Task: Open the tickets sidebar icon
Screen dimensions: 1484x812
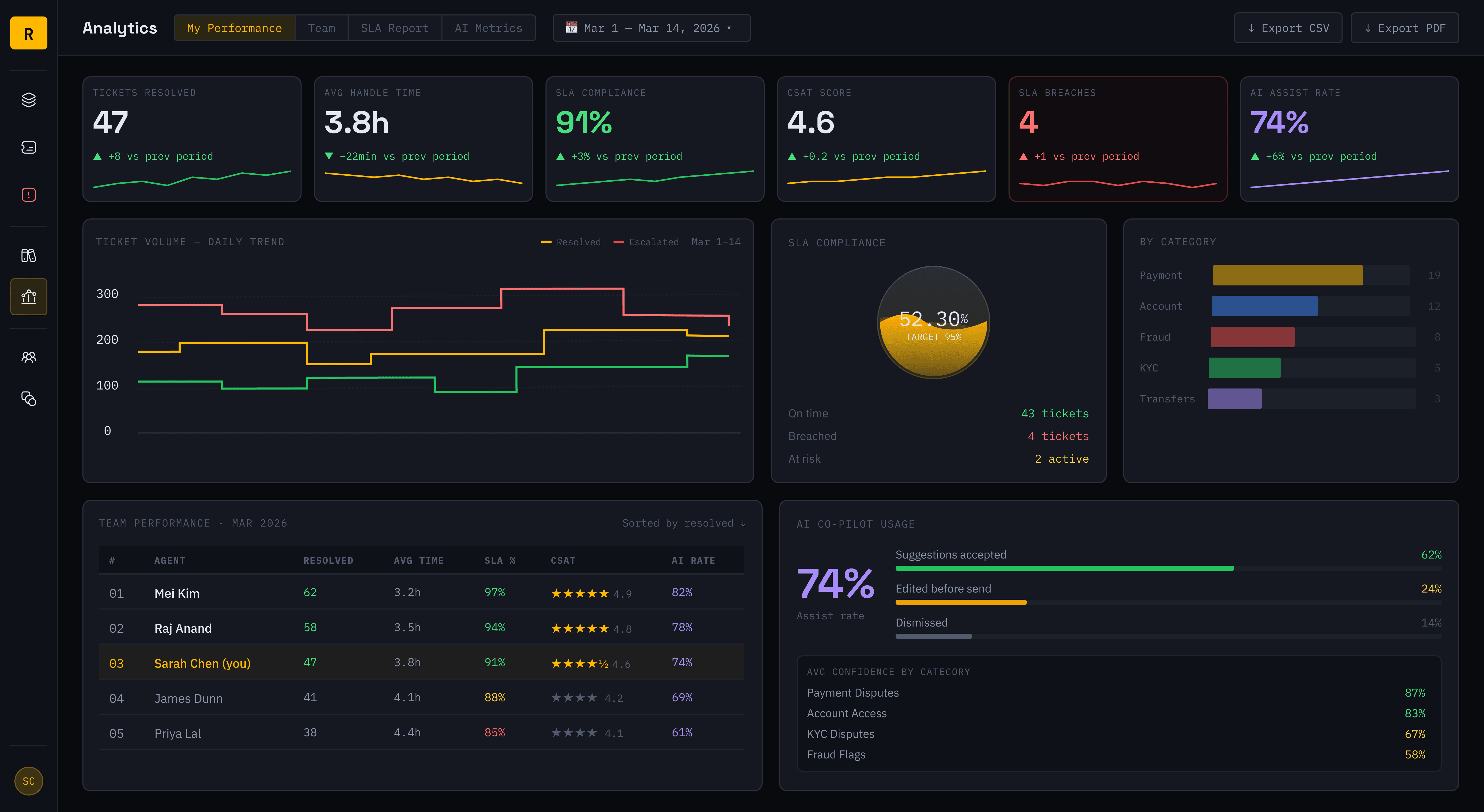Action: [29, 147]
